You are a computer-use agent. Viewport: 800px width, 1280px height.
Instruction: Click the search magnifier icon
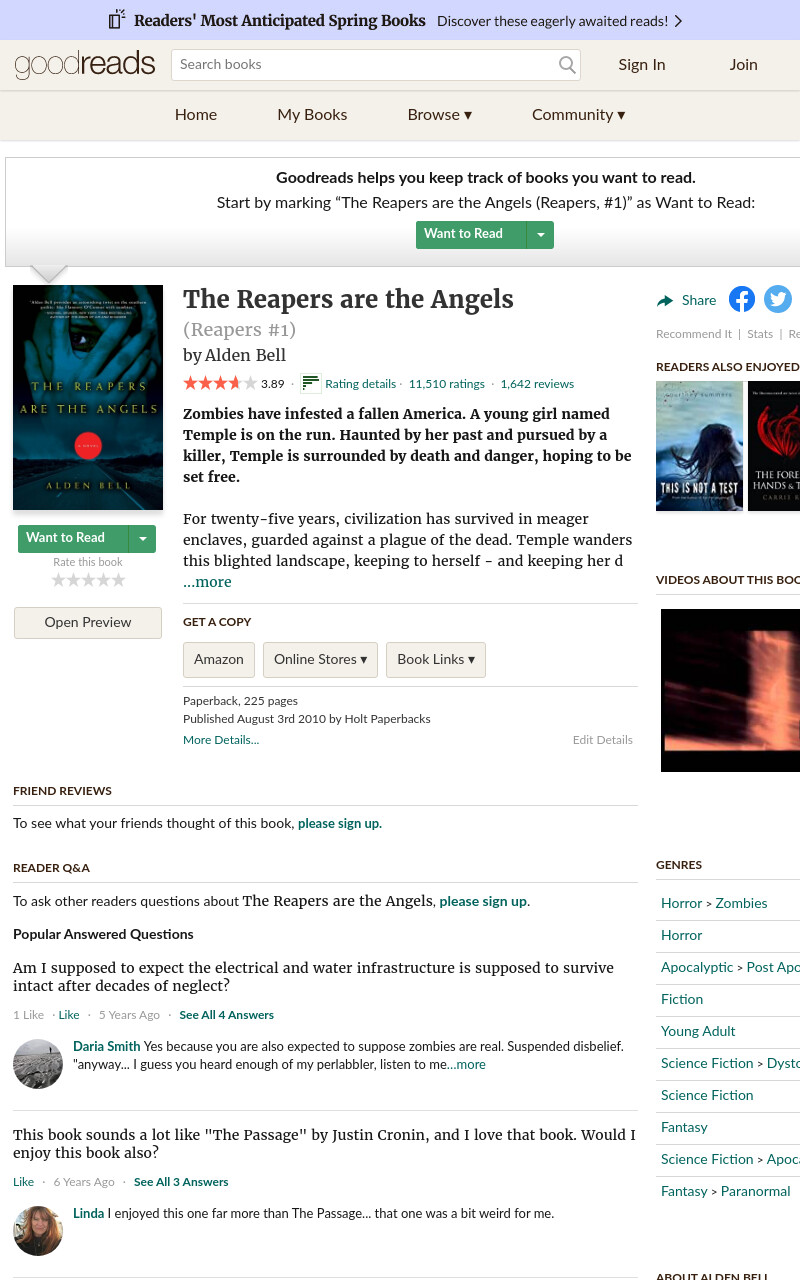pyautogui.click(x=567, y=65)
